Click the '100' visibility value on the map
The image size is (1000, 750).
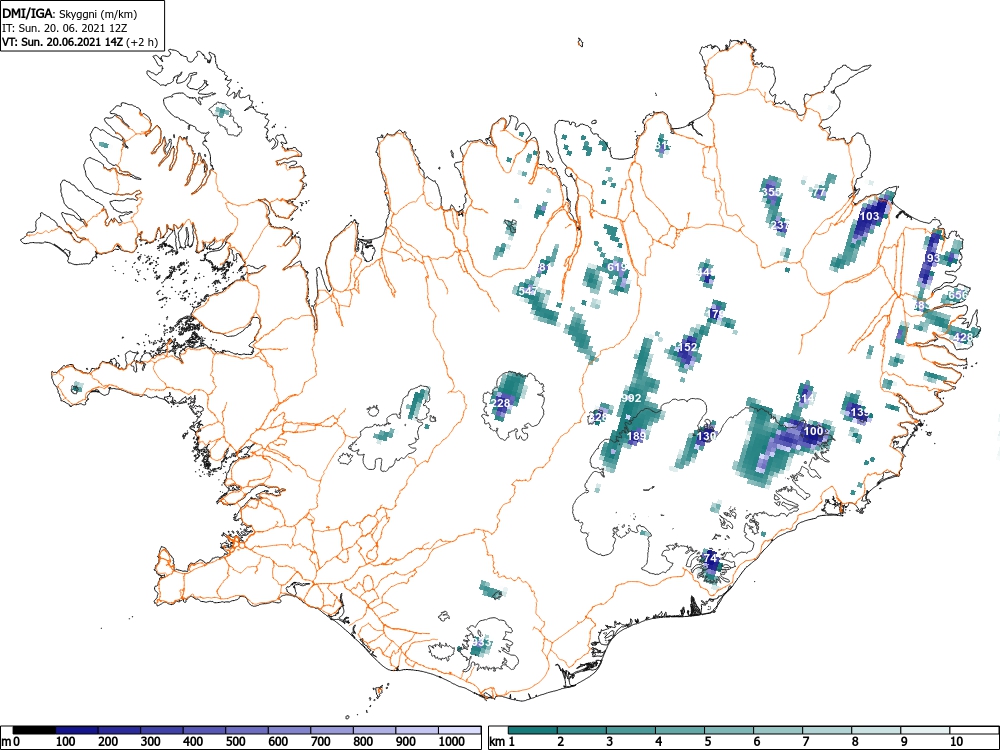coord(814,431)
